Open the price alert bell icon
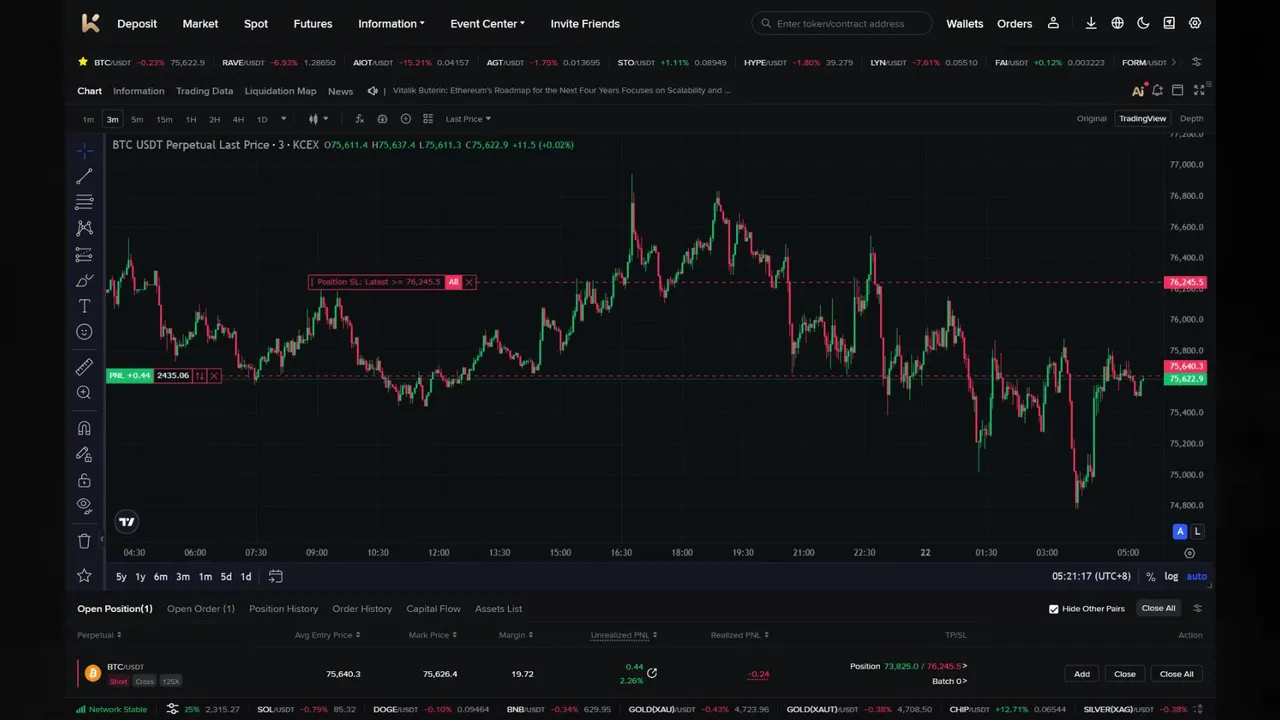Screen dimensions: 1280x720 (1157, 91)
